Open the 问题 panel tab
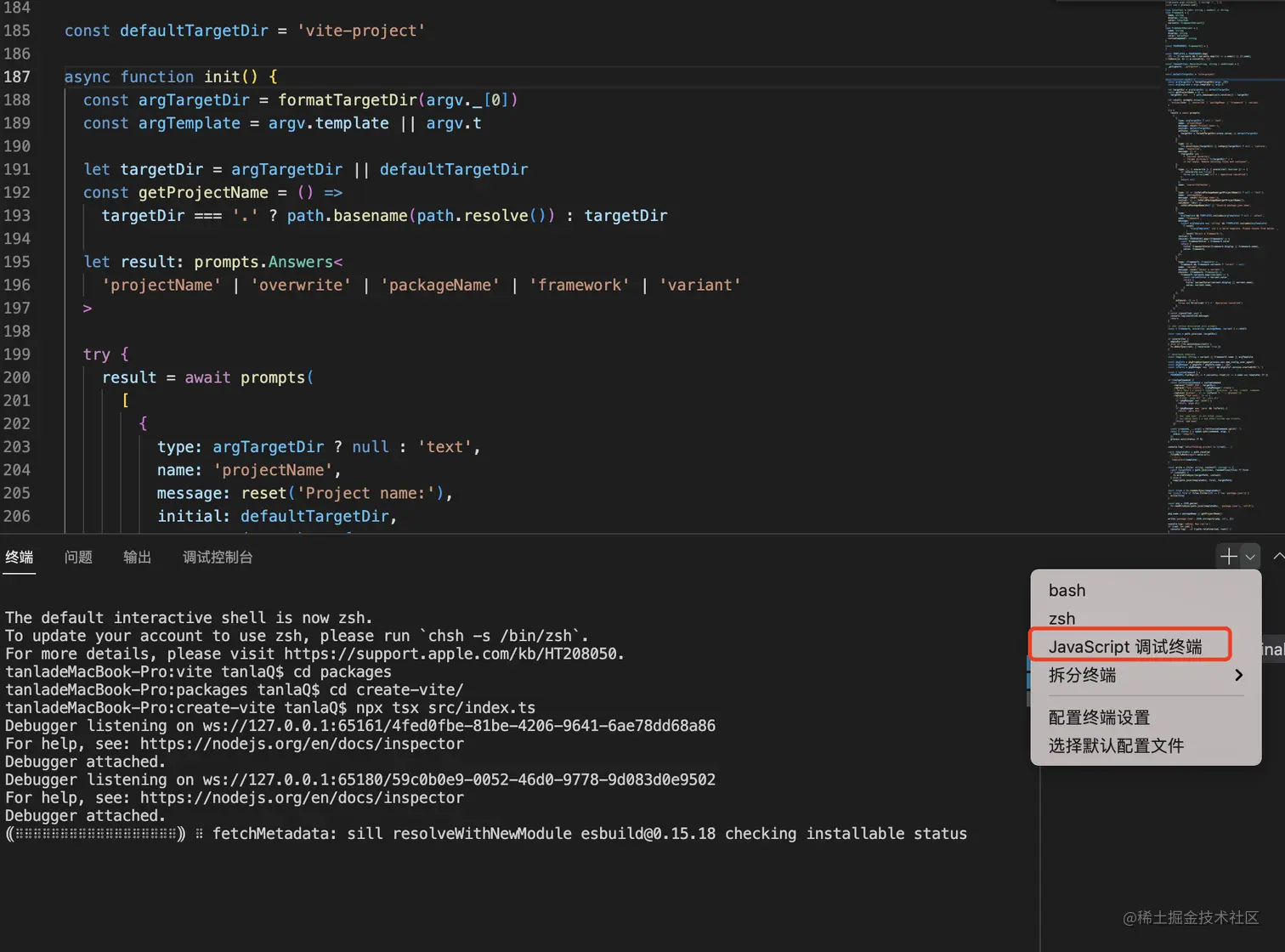This screenshot has width=1285, height=952. pos(78,557)
